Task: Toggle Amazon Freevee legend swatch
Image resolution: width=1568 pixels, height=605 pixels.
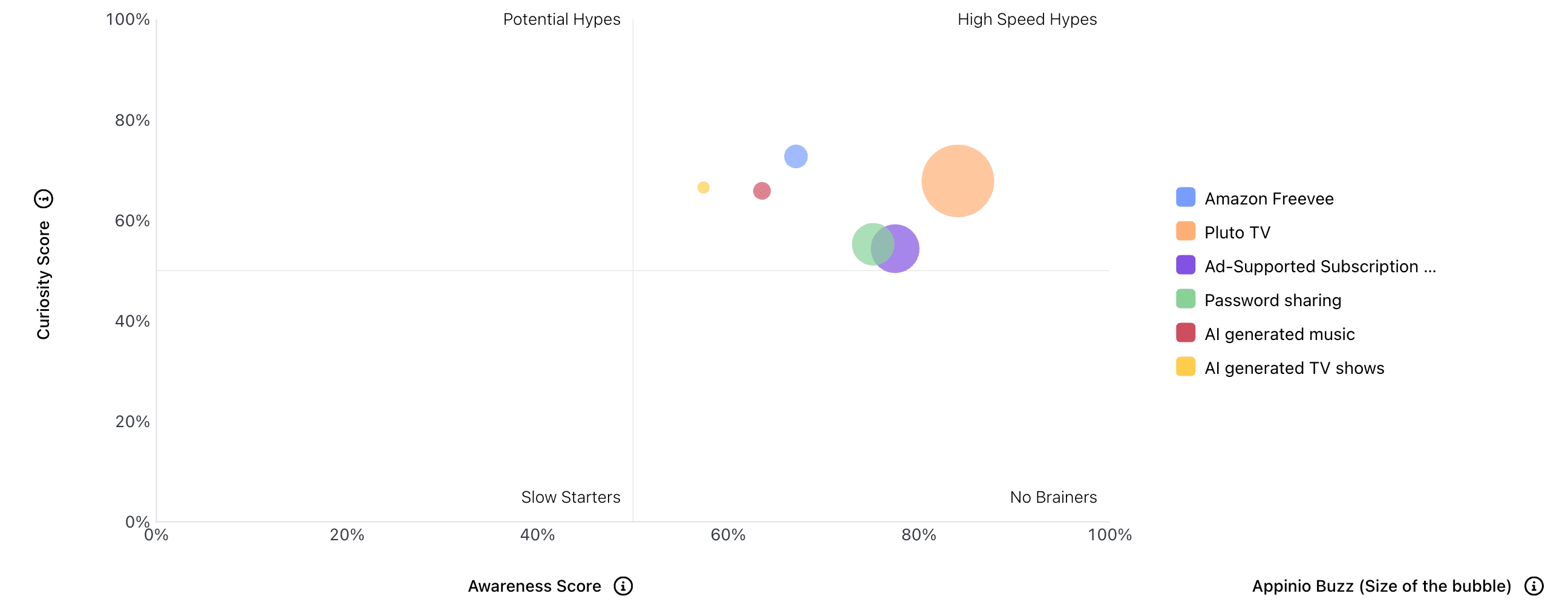Action: [1185, 197]
